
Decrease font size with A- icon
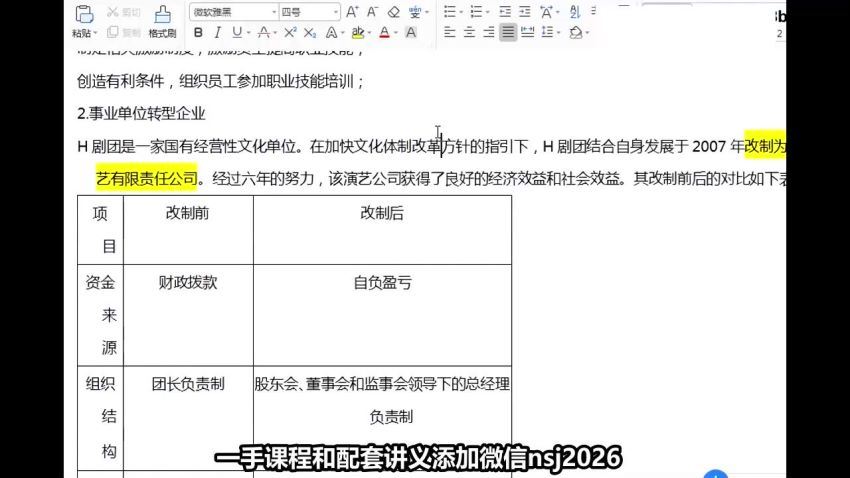pos(372,12)
